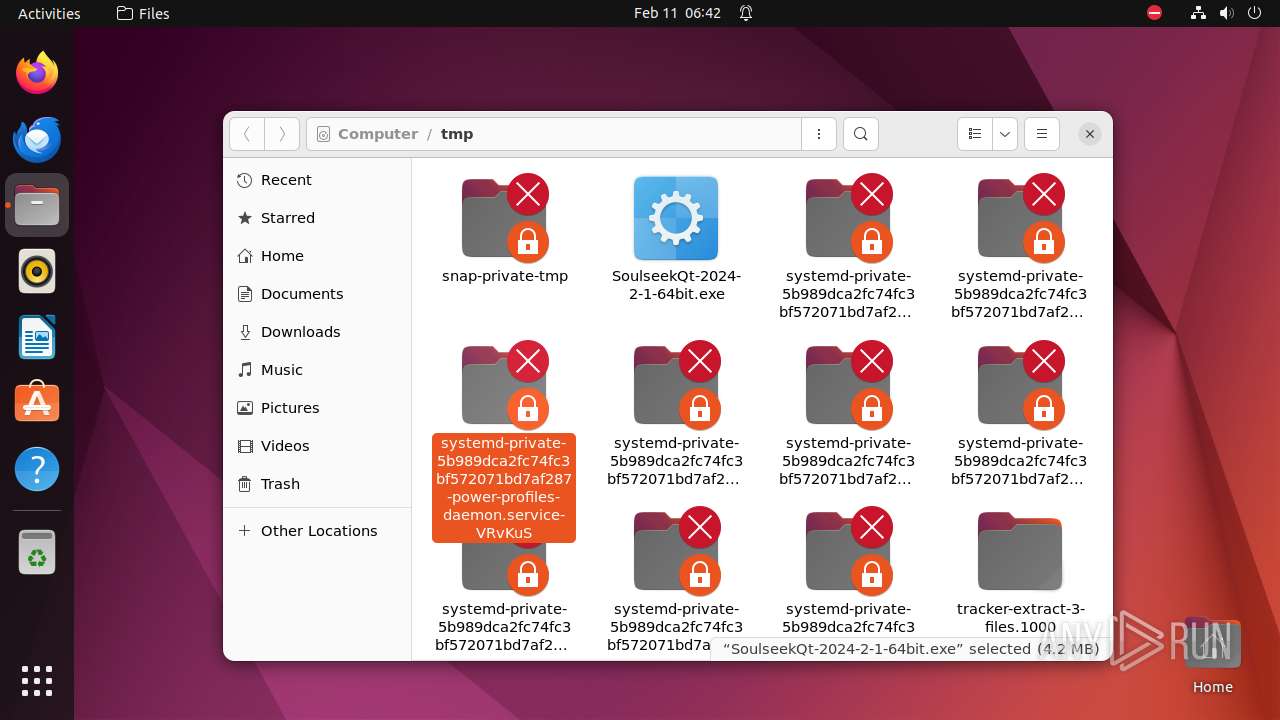Open the power icon in top bar
Screen dimensions: 1280x720
click(1254, 13)
